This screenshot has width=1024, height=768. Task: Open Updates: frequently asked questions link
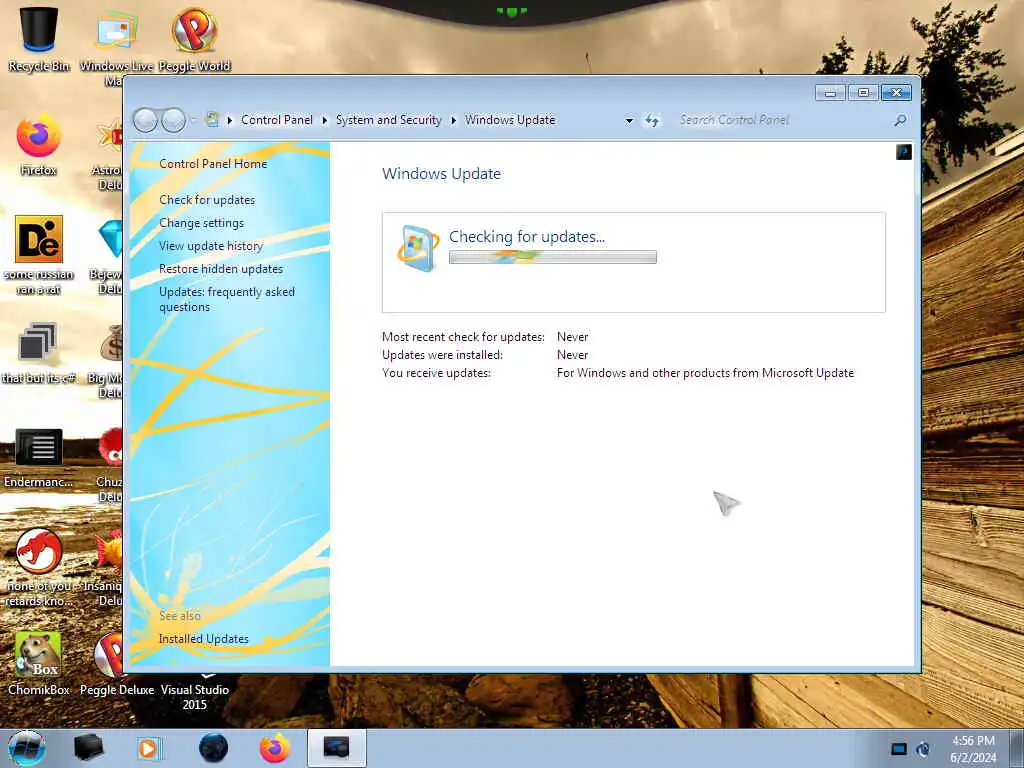coord(227,299)
